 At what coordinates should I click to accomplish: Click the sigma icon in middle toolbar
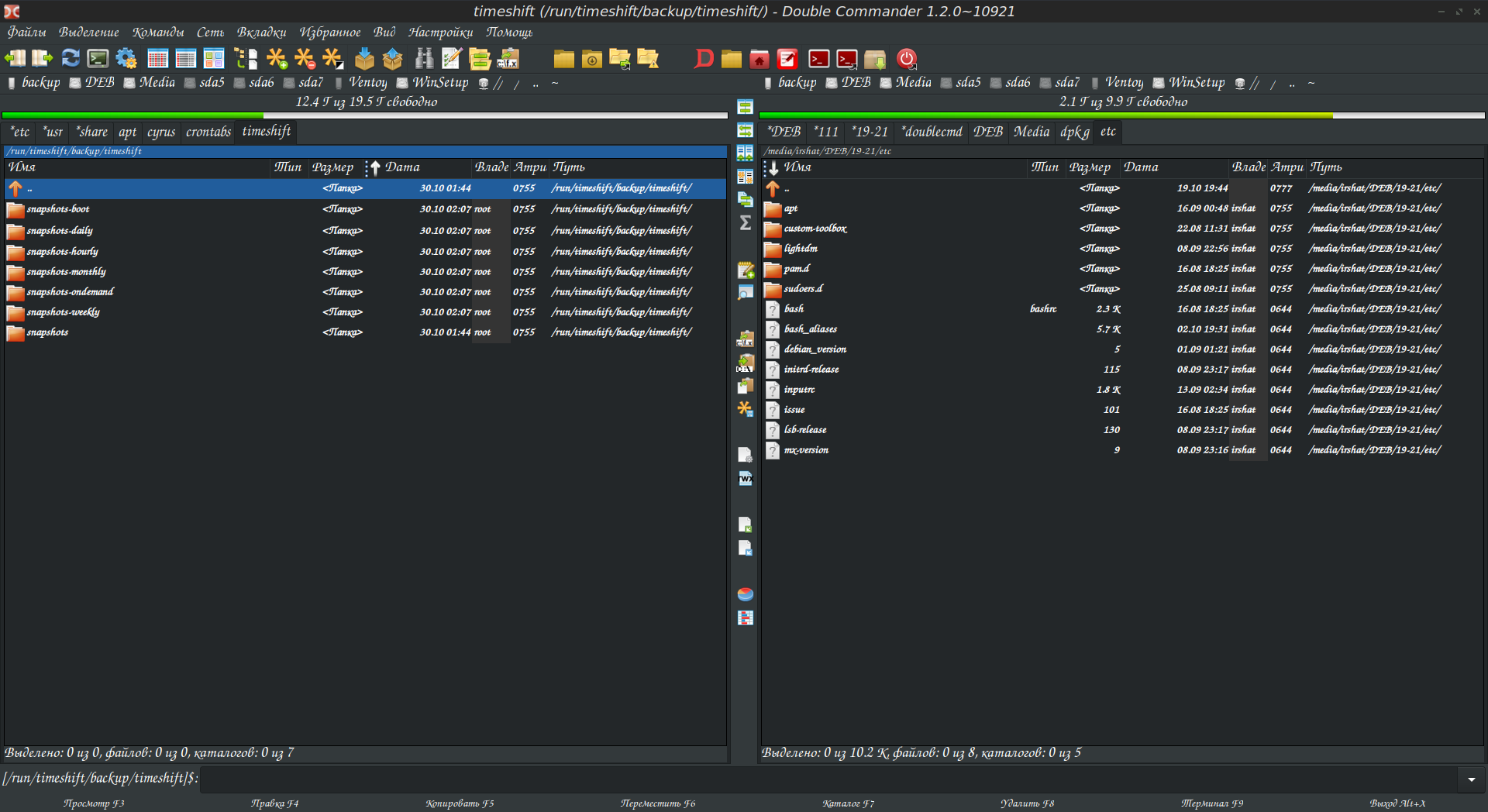coord(745,223)
